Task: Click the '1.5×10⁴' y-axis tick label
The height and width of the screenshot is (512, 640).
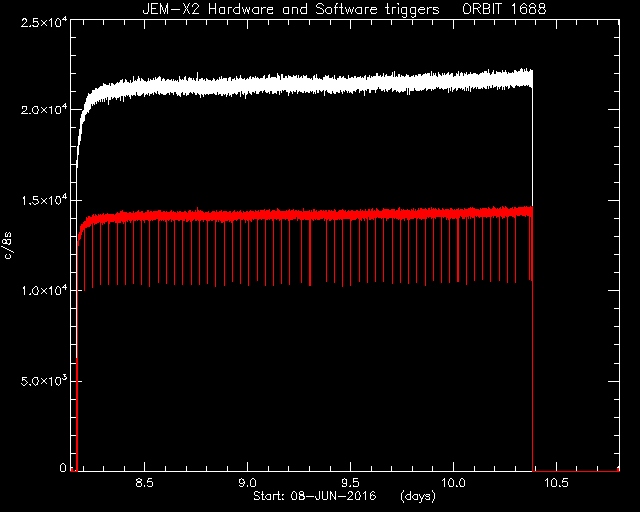Action: 44,200
